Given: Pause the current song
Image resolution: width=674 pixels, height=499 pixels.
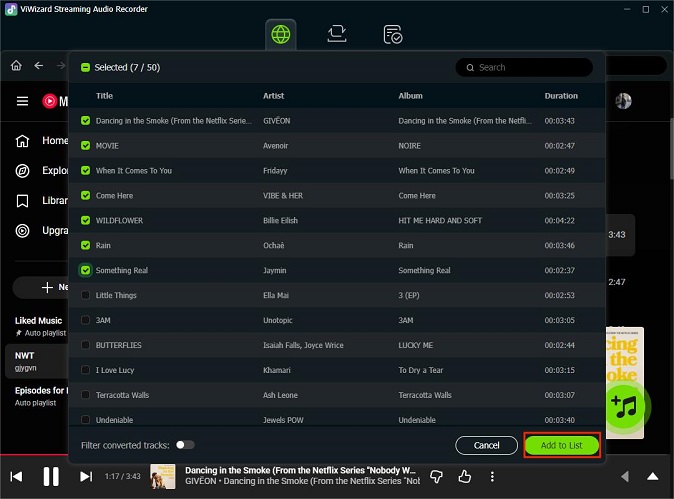Looking at the screenshot, I should pos(51,476).
